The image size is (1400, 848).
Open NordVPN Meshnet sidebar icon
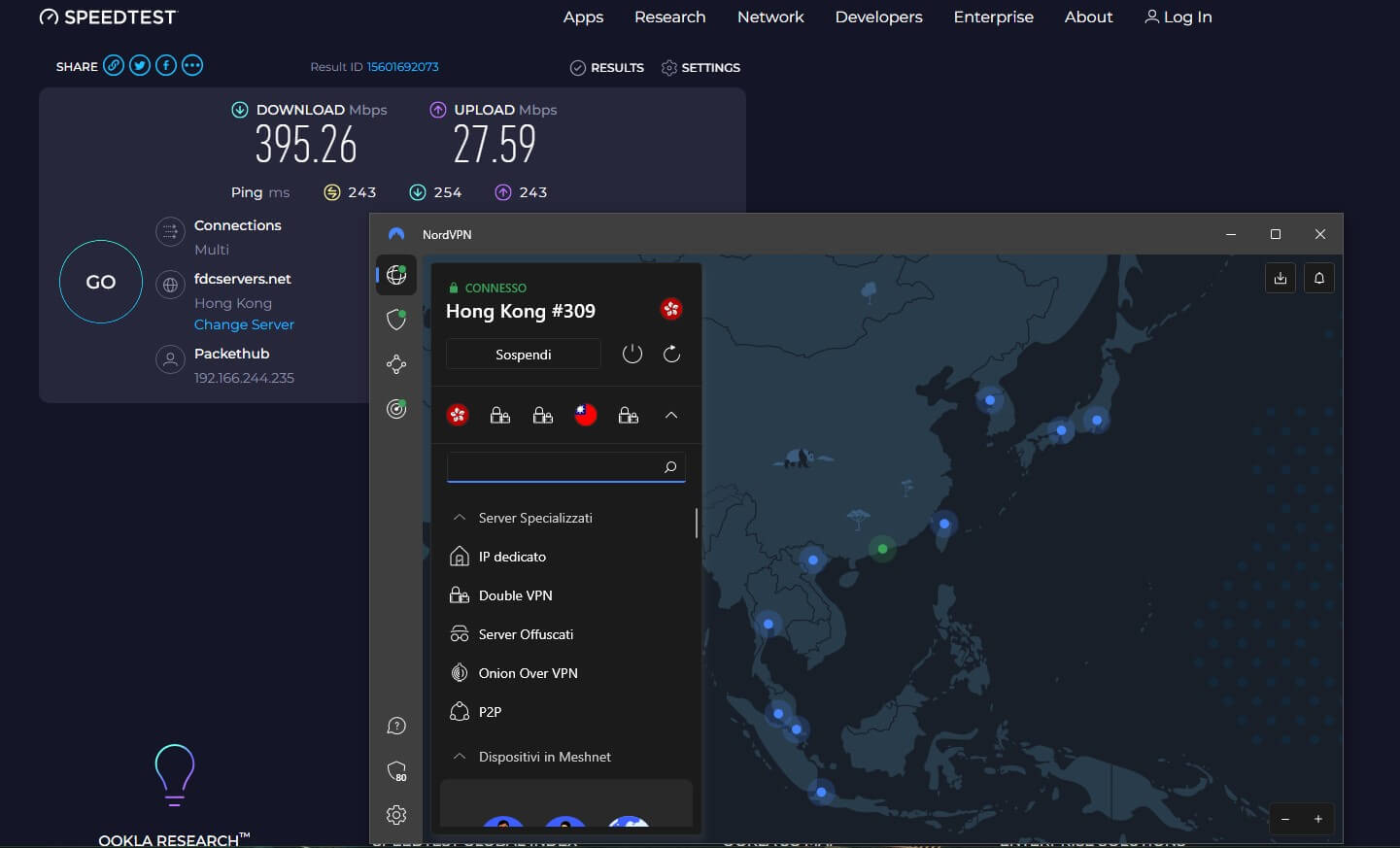click(x=396, y=364)
